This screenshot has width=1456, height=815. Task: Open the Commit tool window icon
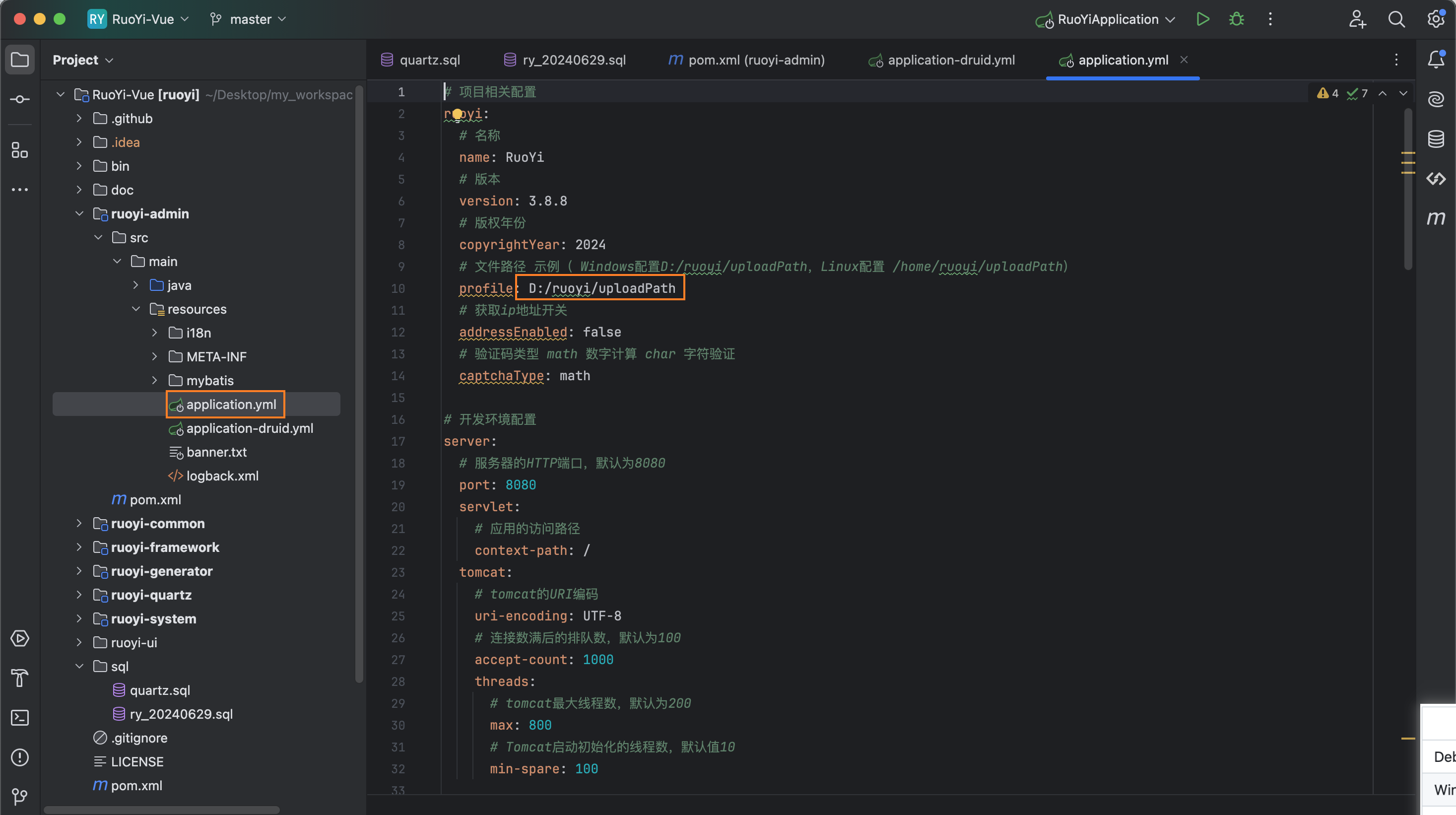(x=20, y=99)
